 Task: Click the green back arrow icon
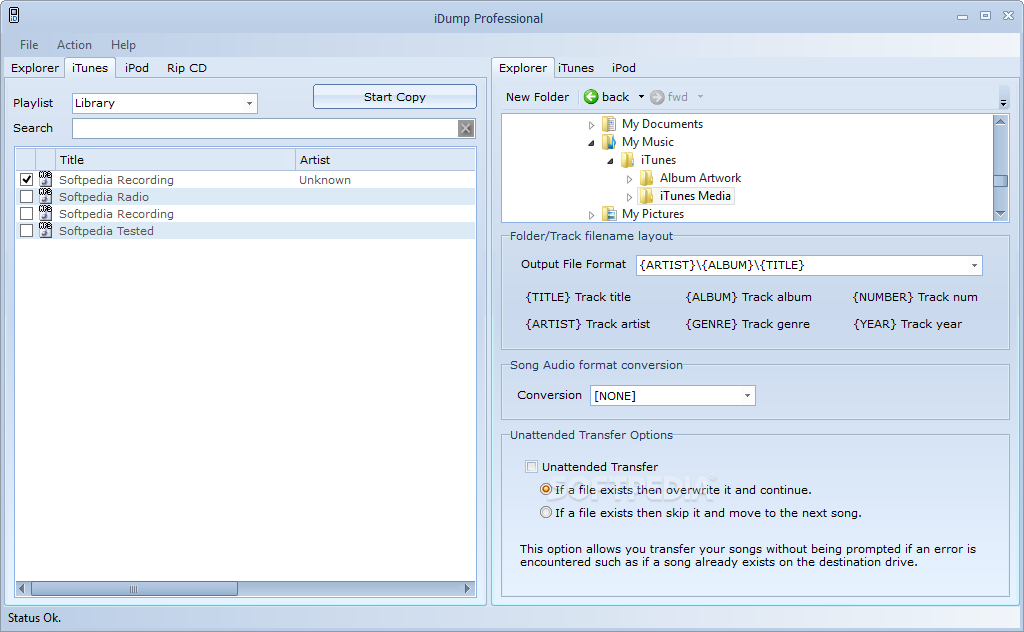point(591,97)
